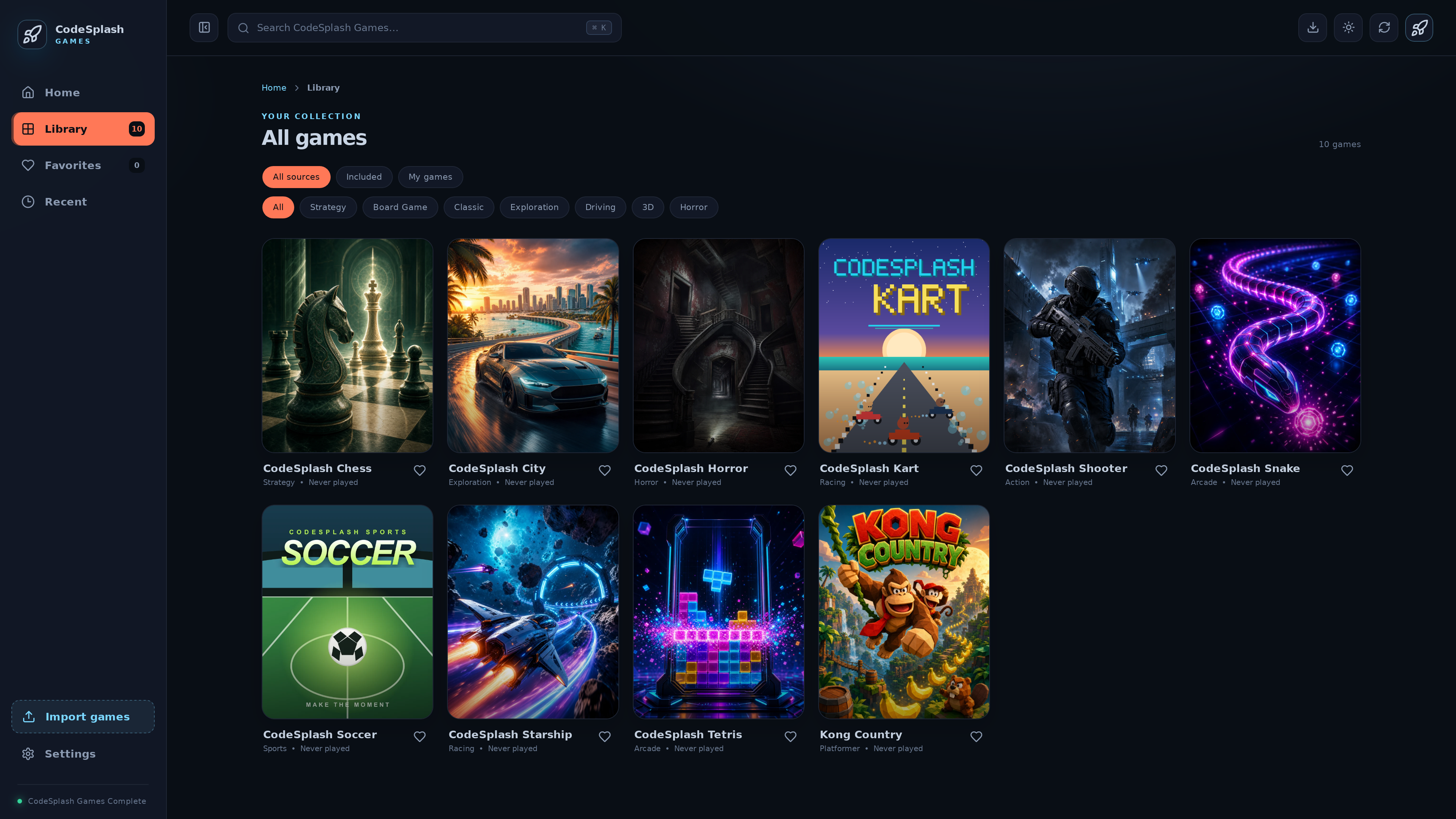
Task: Click the Library breadcrumb text
Action: [x=323, y=88]
